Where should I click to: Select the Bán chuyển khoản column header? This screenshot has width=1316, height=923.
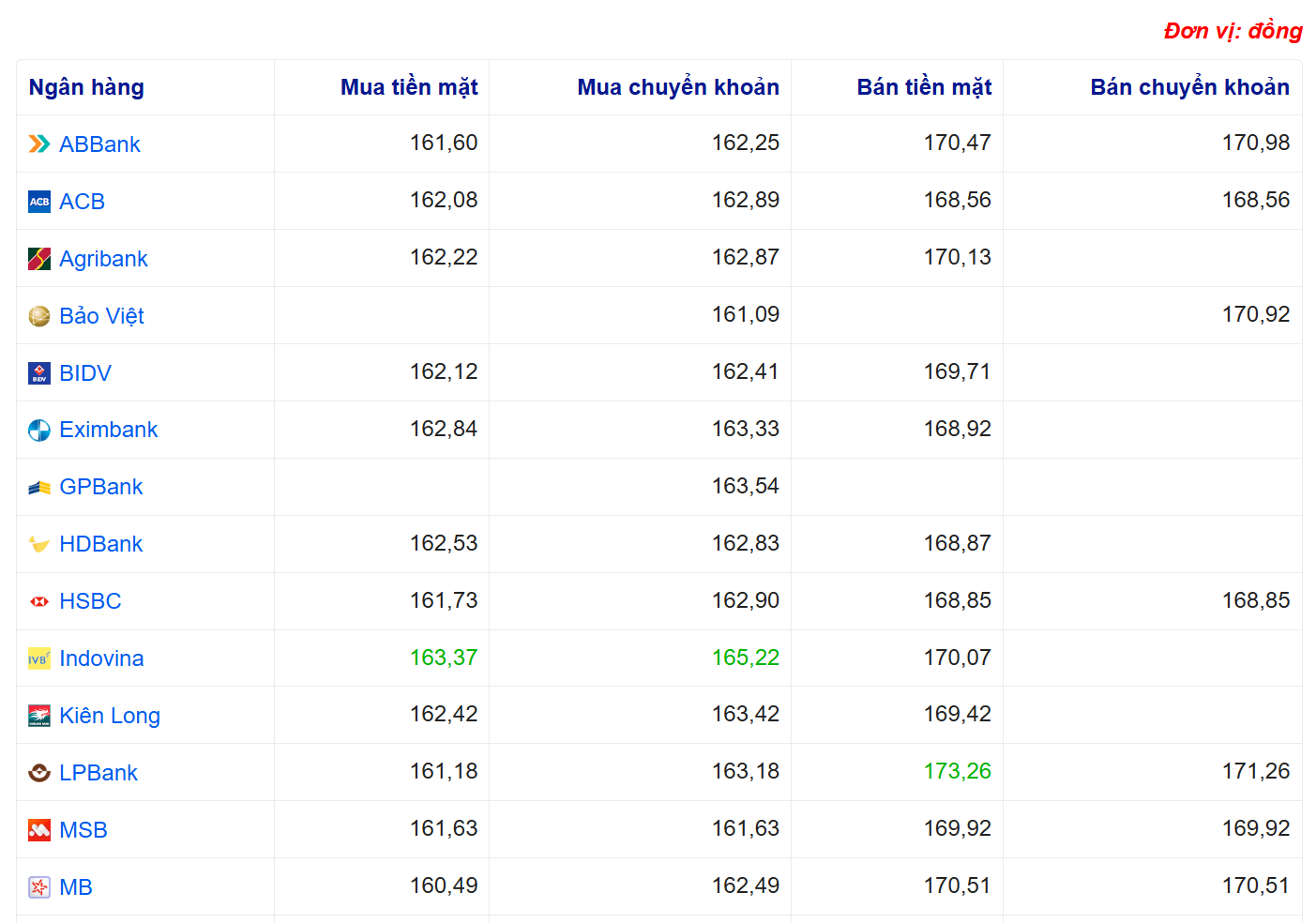[x=1189, y=87]
